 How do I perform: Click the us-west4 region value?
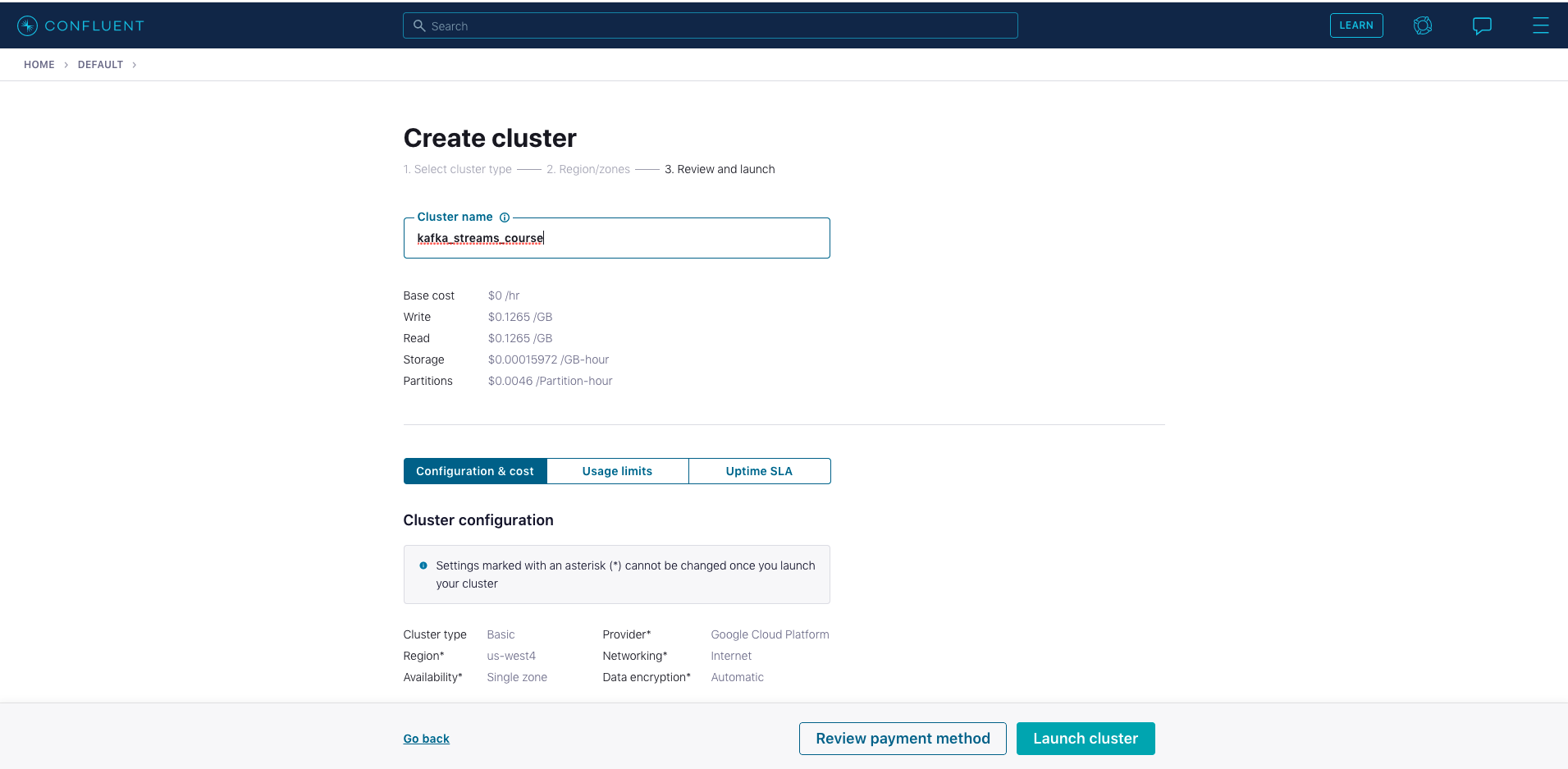tap(511, 656)
